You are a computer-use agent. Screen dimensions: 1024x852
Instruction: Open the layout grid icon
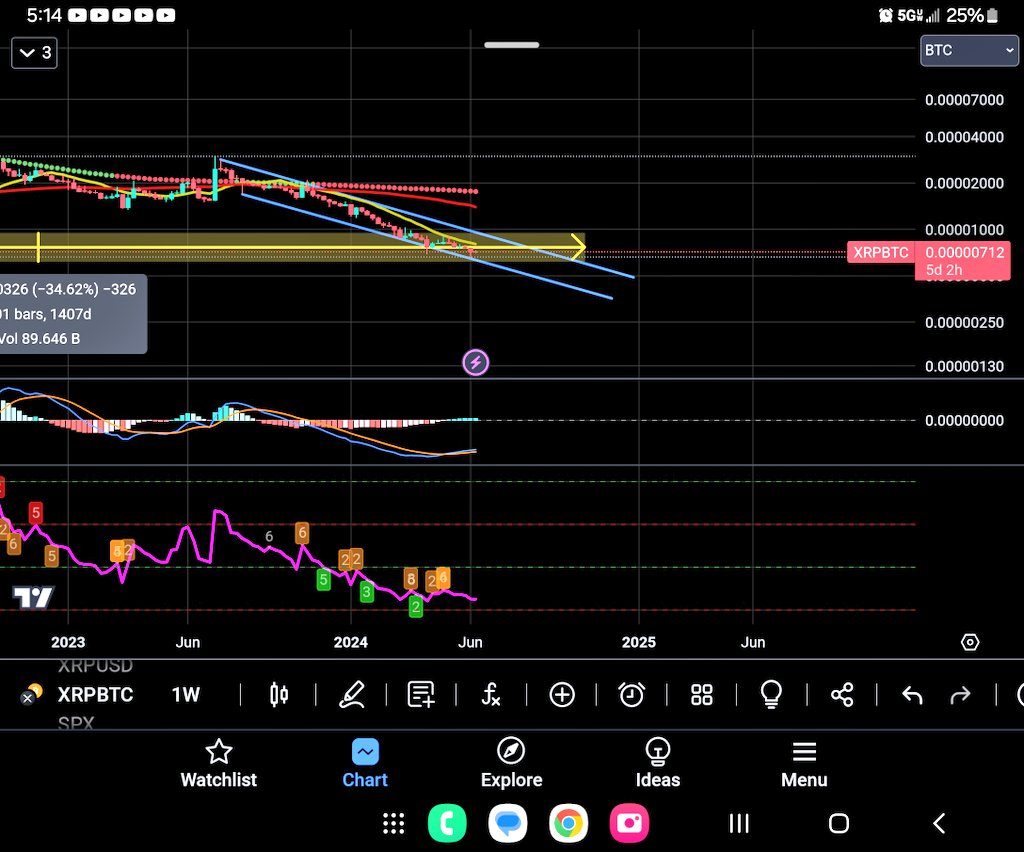tap(702, 695)
